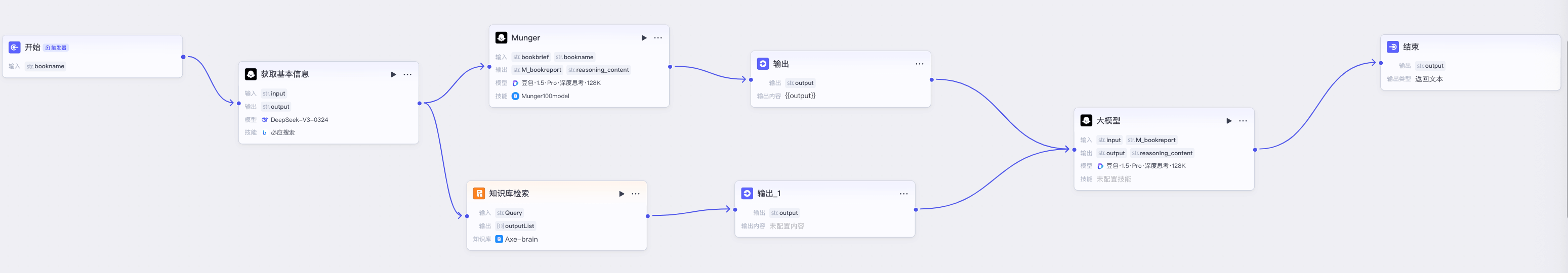The image size is (1568, 273).
Task: Run the 知识库检索 node
Action: (x=622, y=194)
